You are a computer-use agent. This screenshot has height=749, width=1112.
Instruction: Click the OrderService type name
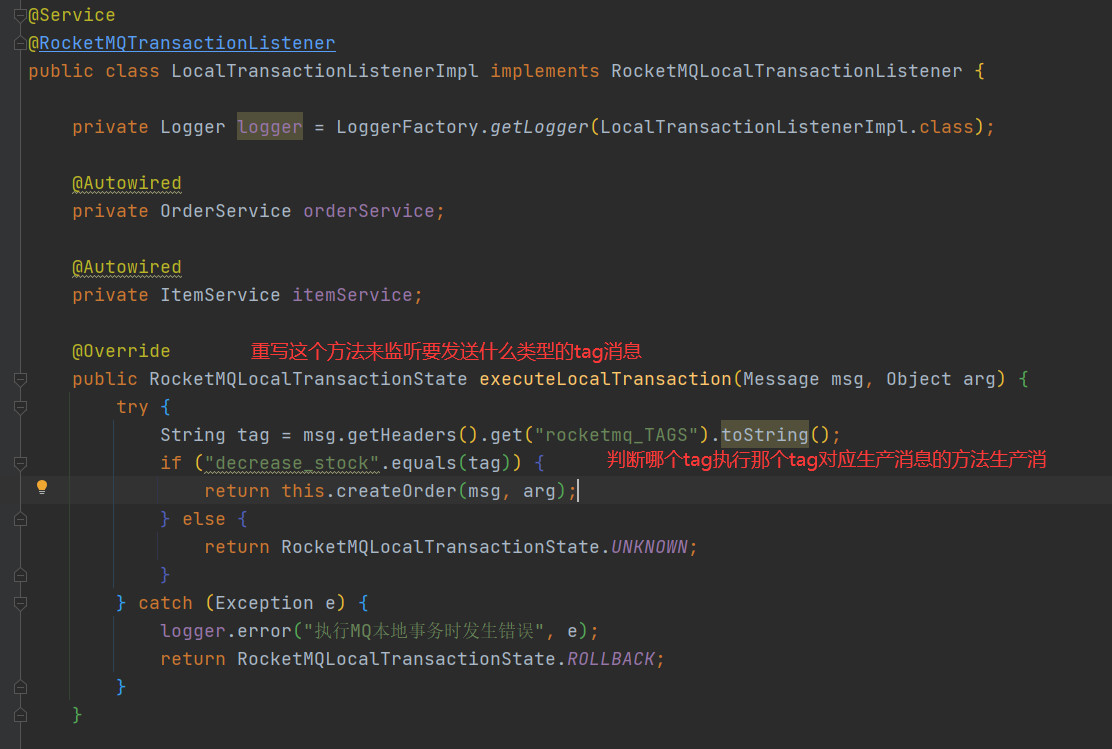coord(226,211)
